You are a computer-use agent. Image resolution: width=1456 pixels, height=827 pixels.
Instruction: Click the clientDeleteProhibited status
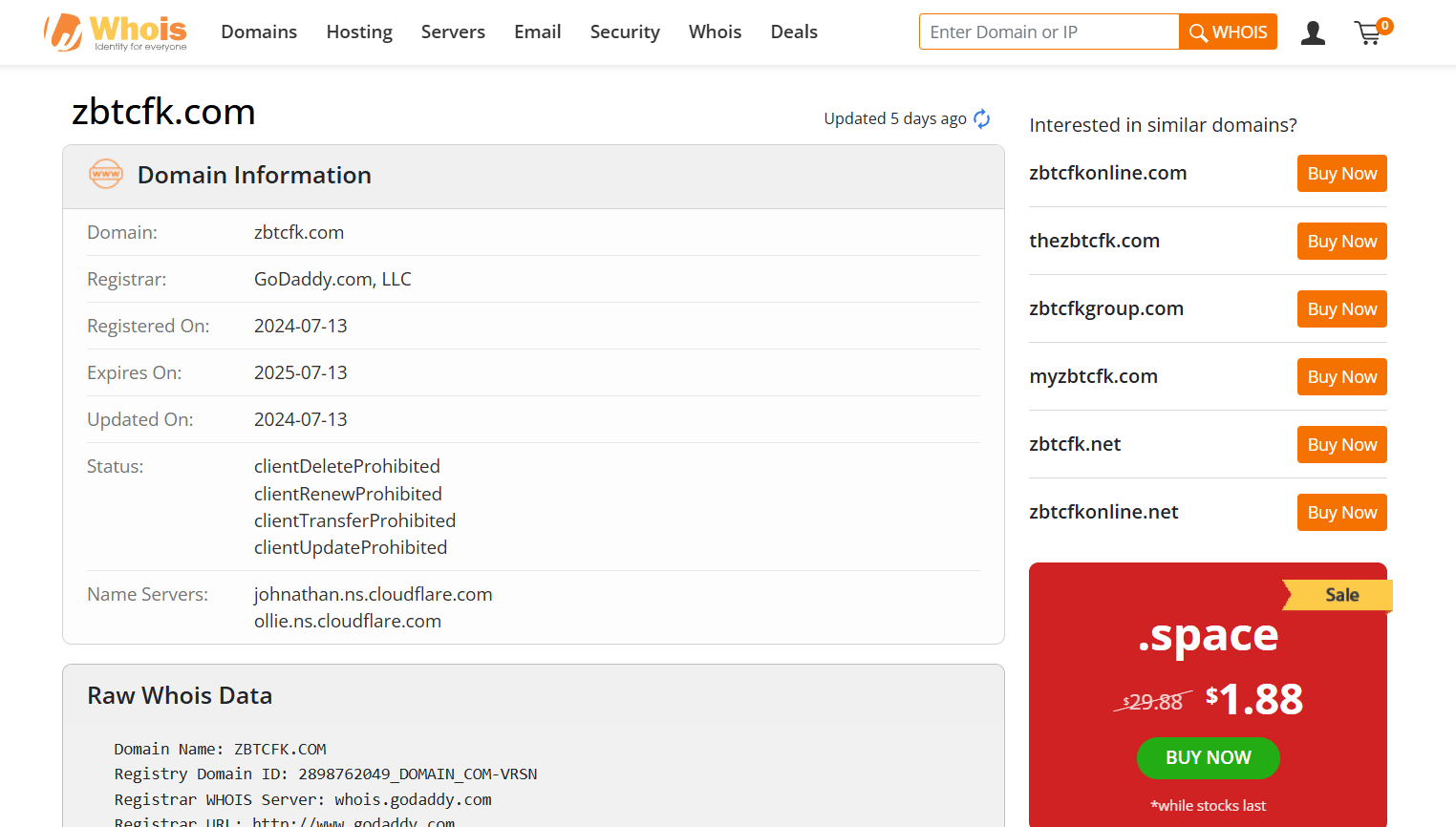point(347,466)
